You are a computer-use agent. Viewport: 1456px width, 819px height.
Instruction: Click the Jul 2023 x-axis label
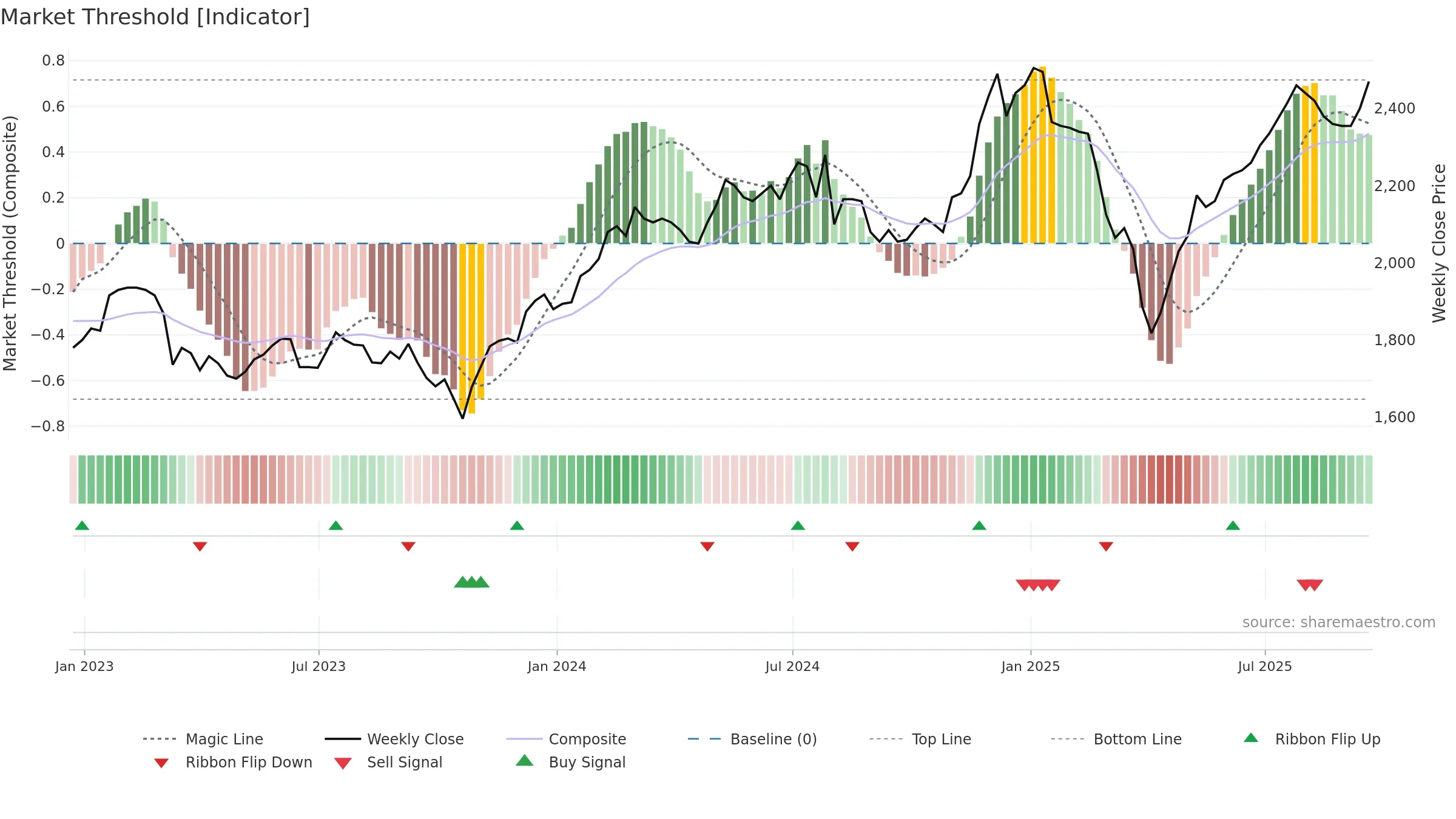[x=318, y=666]
